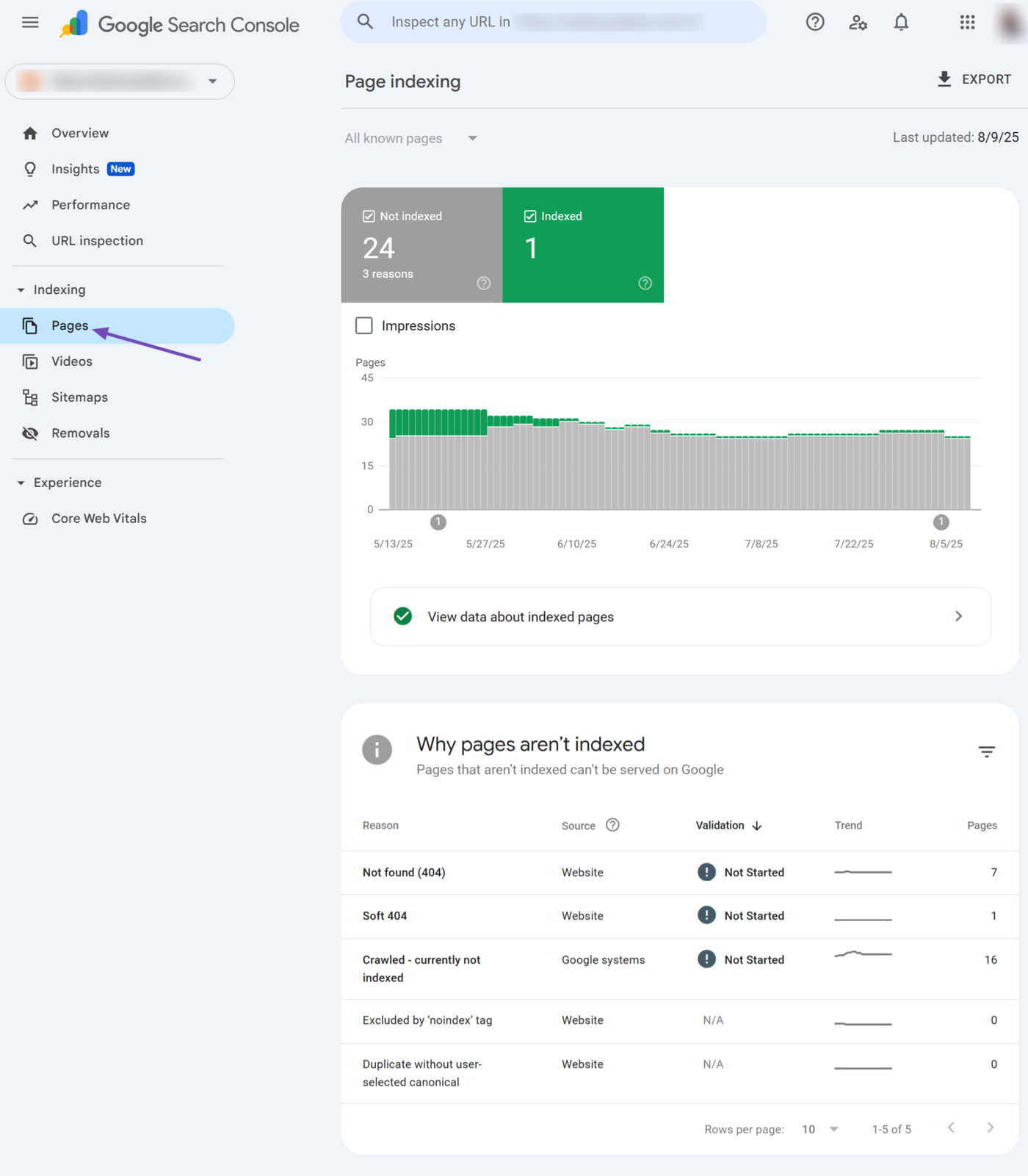
Task: Uncheck the Not indexed checkbox
Action: click(369, 216)
